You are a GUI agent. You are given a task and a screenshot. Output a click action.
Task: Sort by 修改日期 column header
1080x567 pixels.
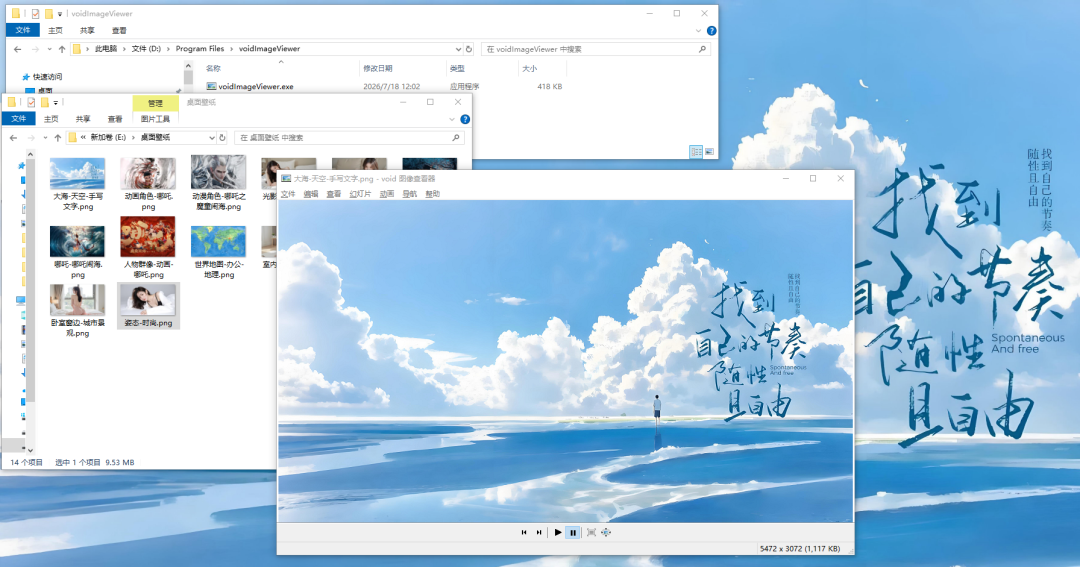click(377, 68)
